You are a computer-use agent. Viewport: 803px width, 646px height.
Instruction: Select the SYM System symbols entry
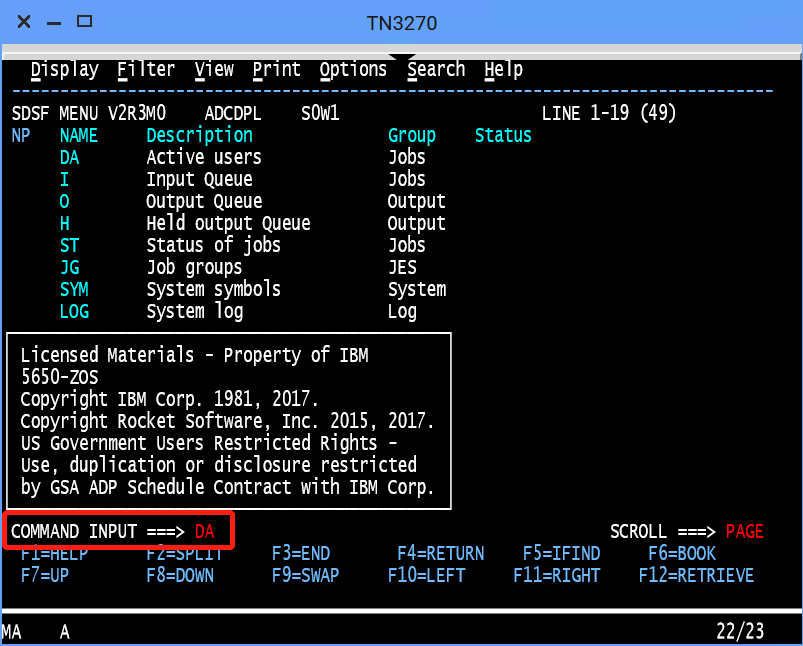click(74, 290)
